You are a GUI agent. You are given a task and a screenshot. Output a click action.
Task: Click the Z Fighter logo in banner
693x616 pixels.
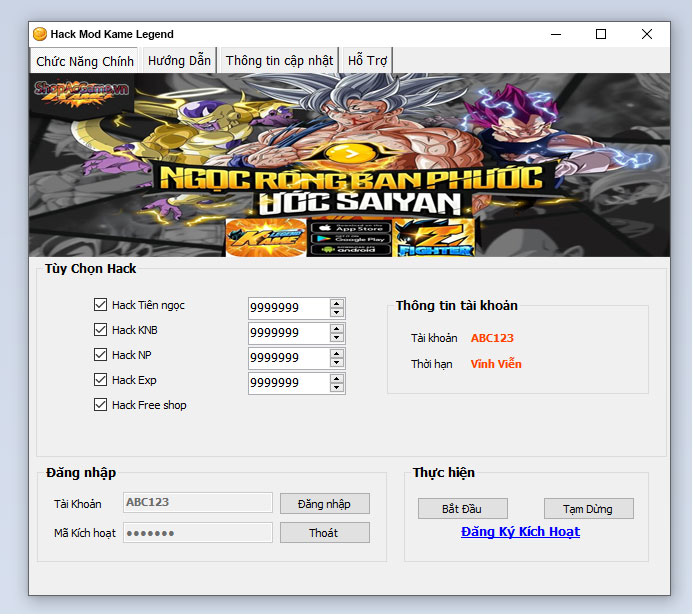[x=434, y=238]
